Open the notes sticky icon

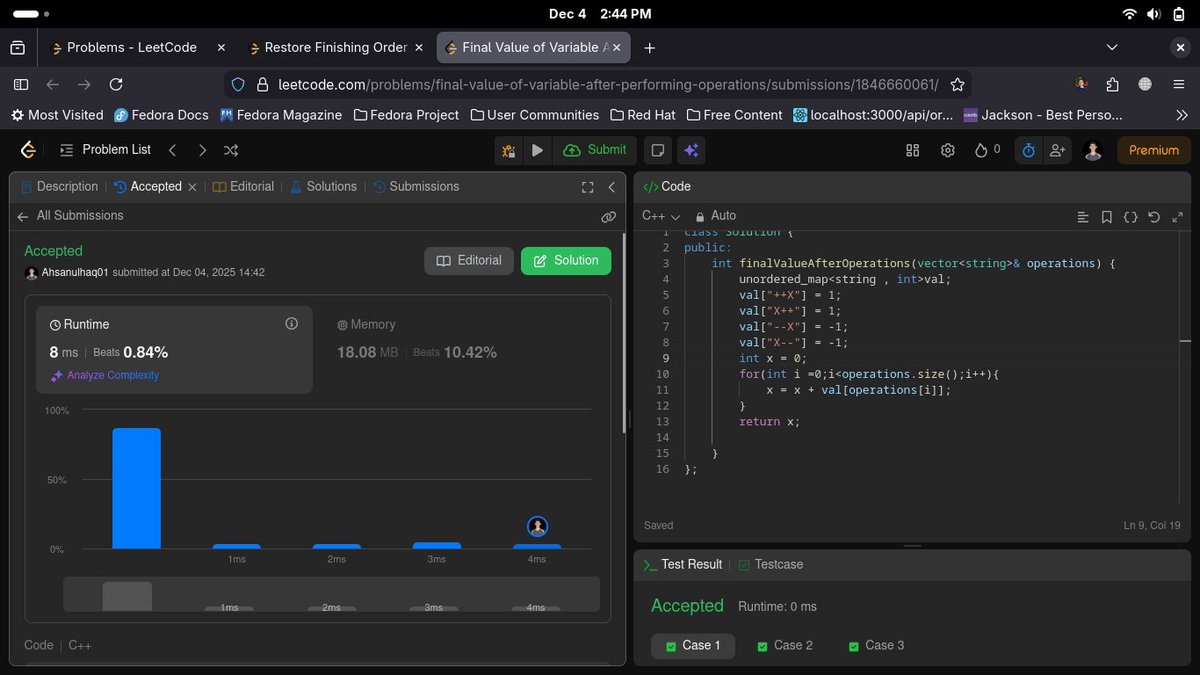[658, 150]
